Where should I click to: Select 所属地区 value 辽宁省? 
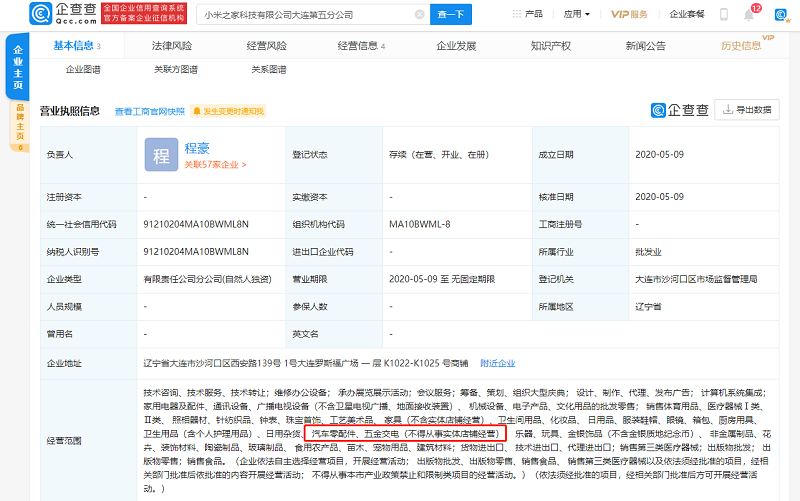click(648, 307)
